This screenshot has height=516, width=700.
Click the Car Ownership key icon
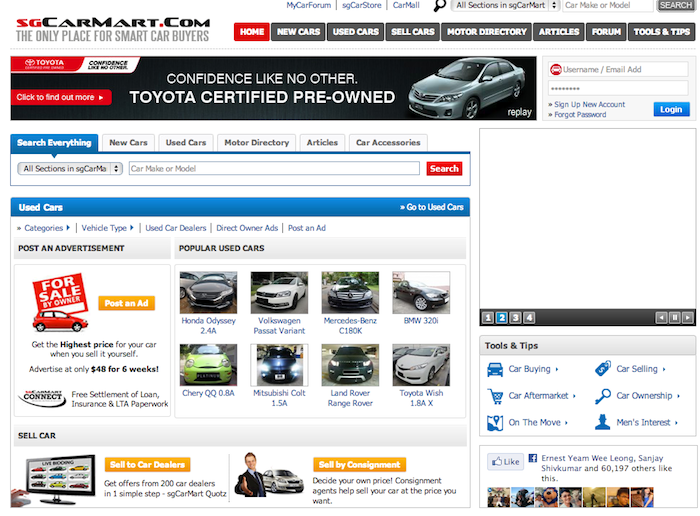point(602,396)
